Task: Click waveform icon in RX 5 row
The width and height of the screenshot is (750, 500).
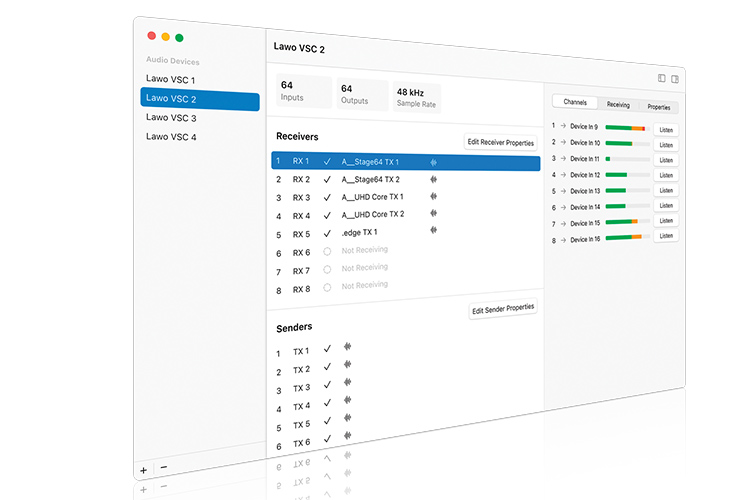Action: tap(433, 230)
